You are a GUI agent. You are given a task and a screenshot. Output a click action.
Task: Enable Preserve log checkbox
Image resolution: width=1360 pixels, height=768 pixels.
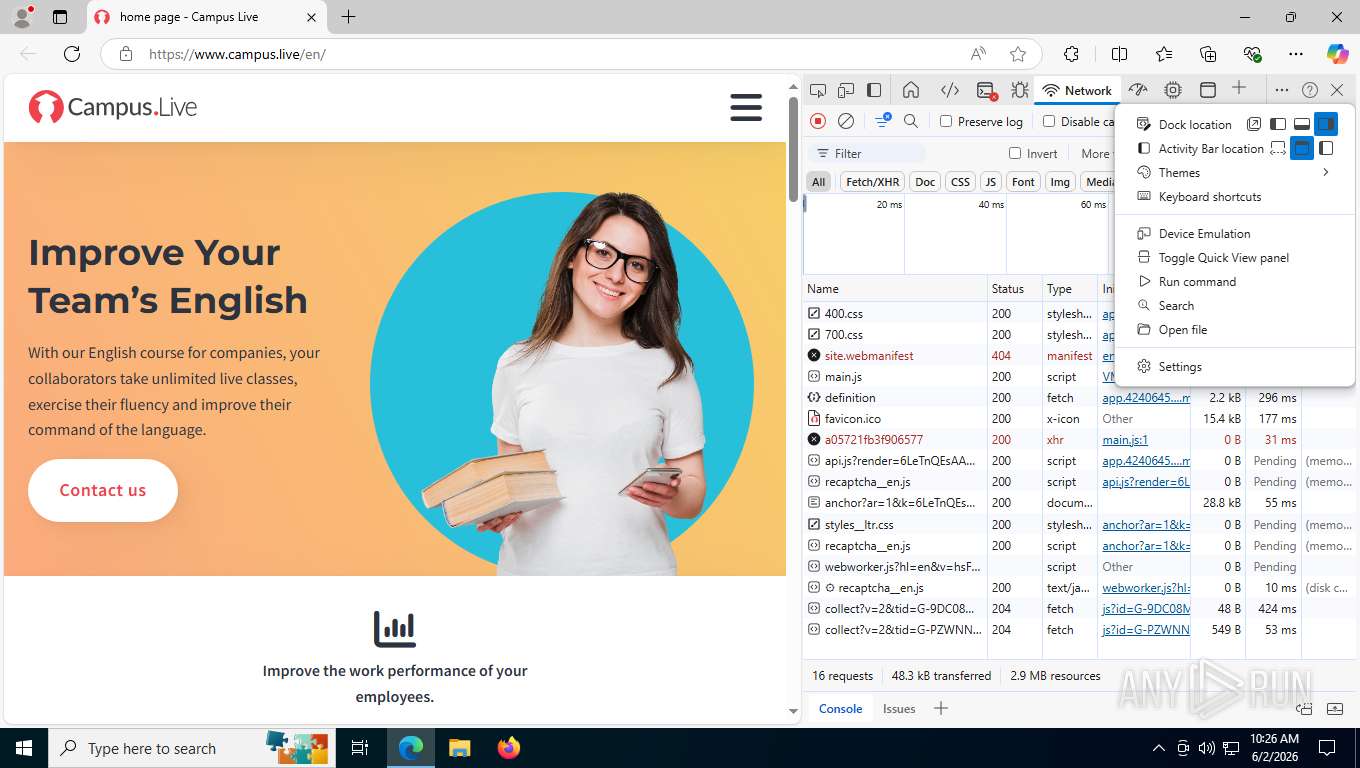[946, 121]
